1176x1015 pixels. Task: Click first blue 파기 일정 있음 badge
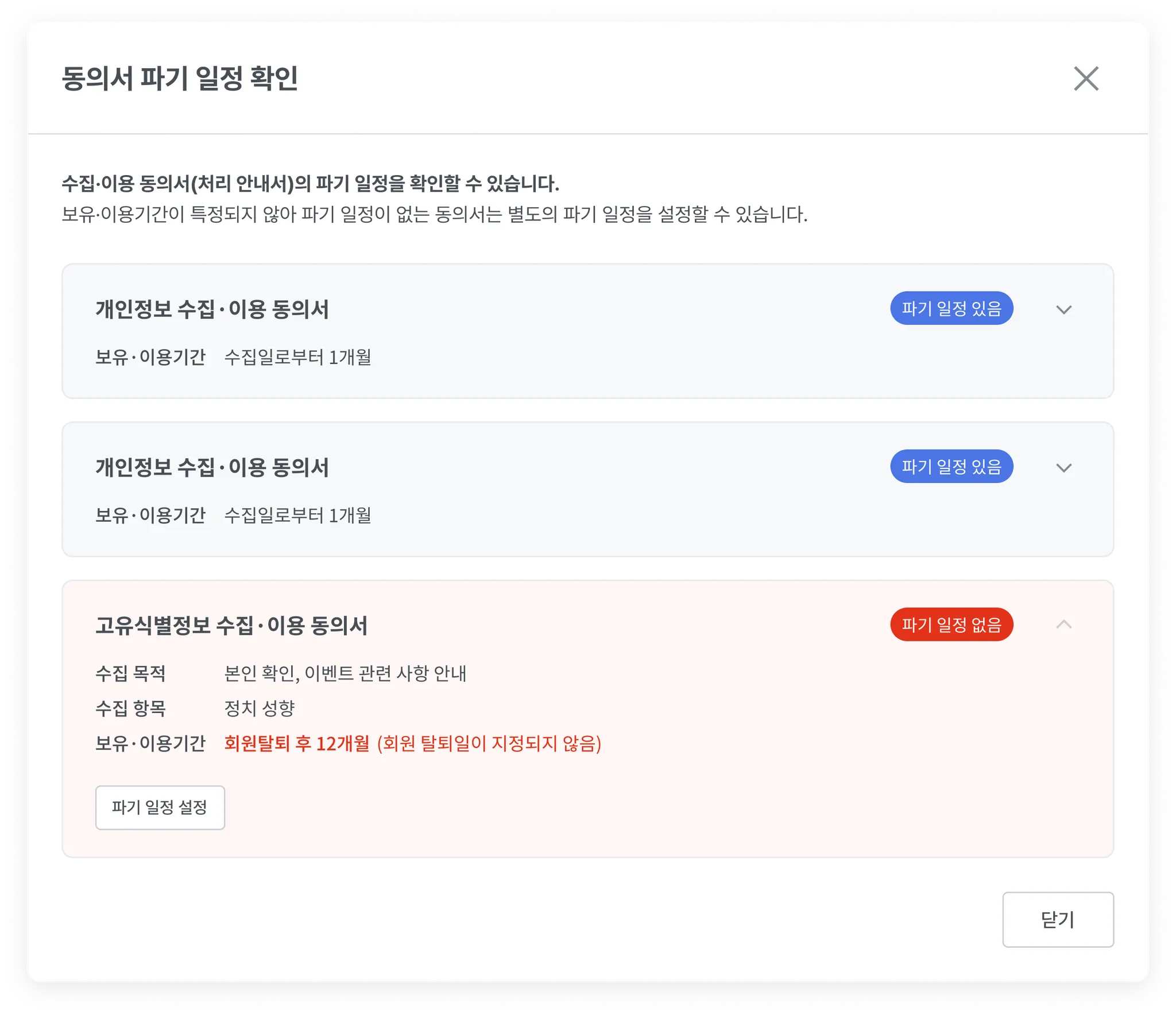[951, 308]
